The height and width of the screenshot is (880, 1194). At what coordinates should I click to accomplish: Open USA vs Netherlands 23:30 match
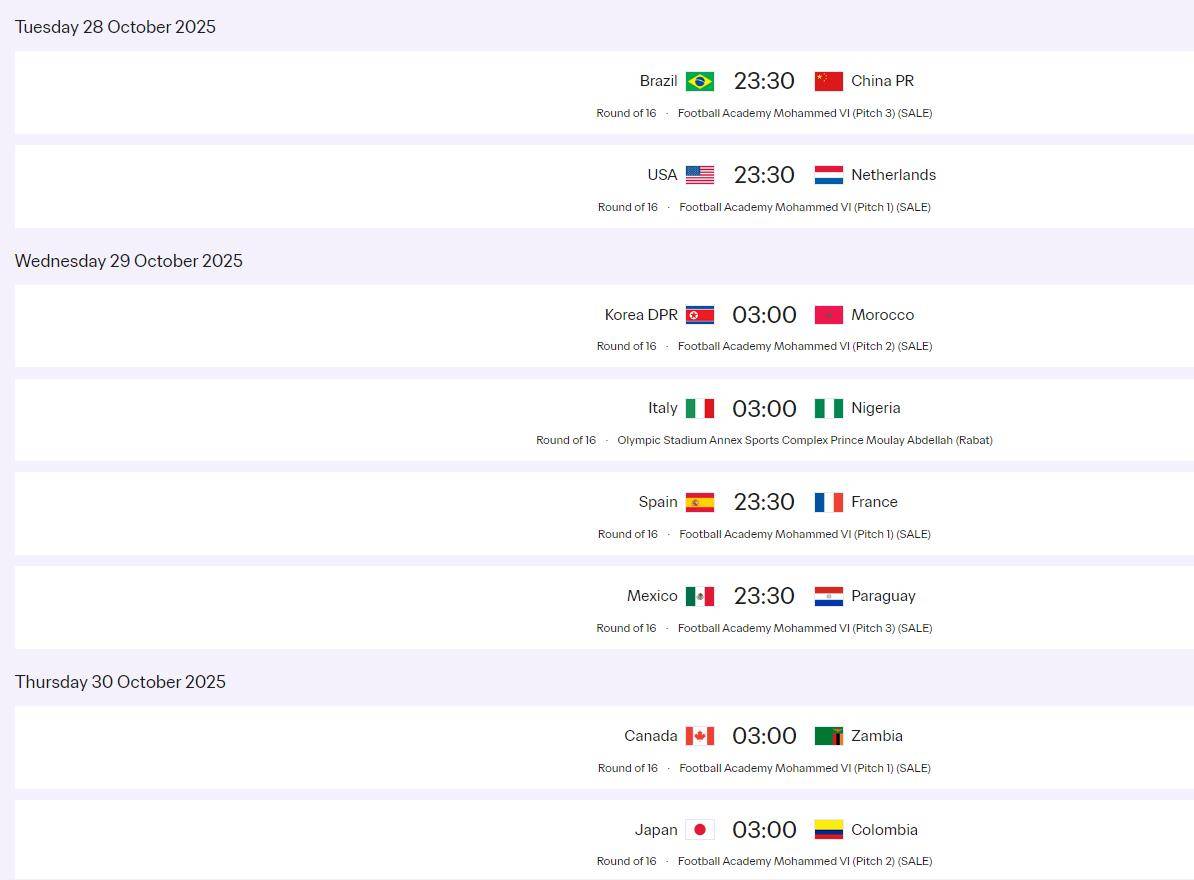click(764, 175)
